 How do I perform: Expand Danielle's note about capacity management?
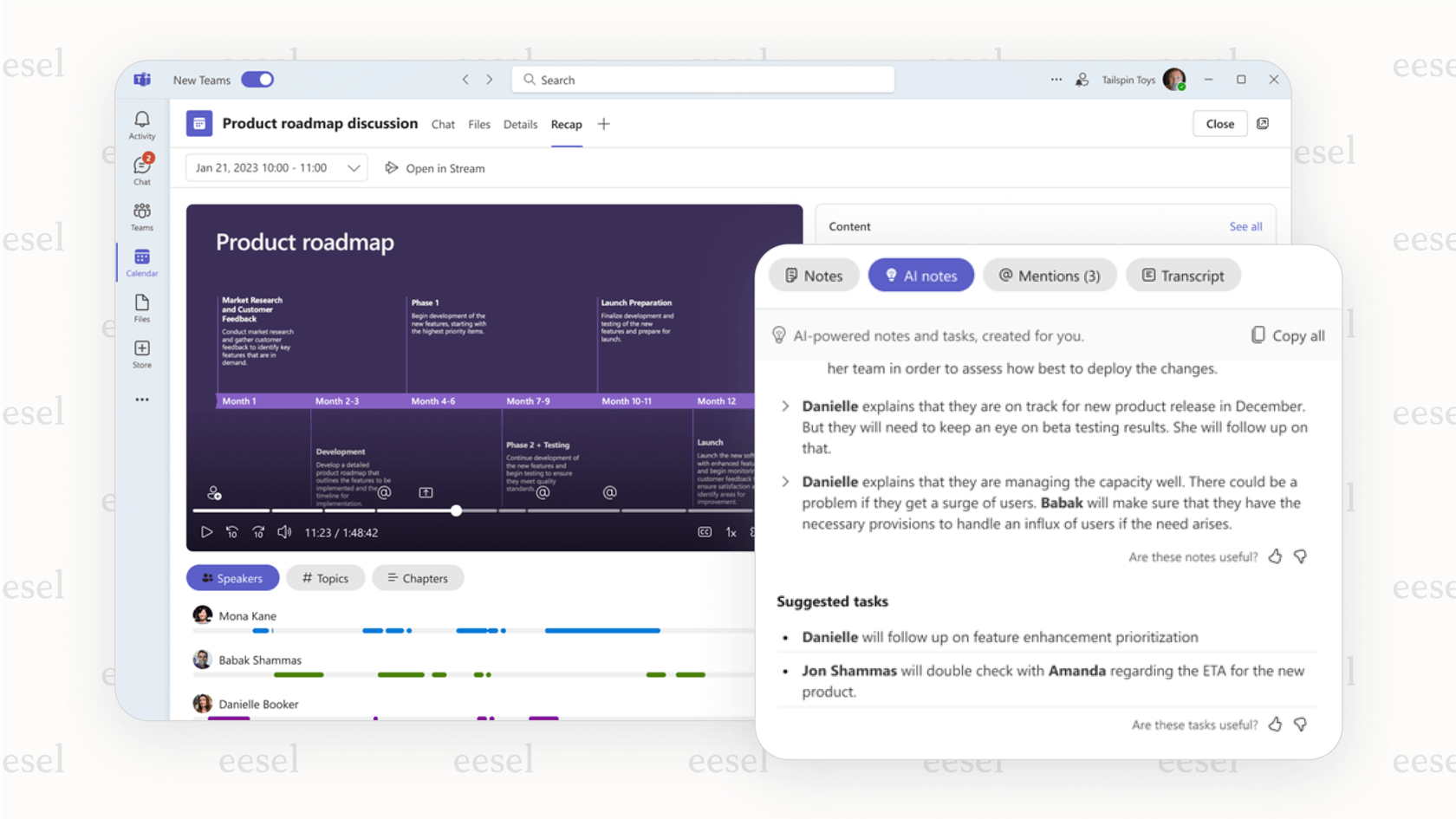point(784,482)
